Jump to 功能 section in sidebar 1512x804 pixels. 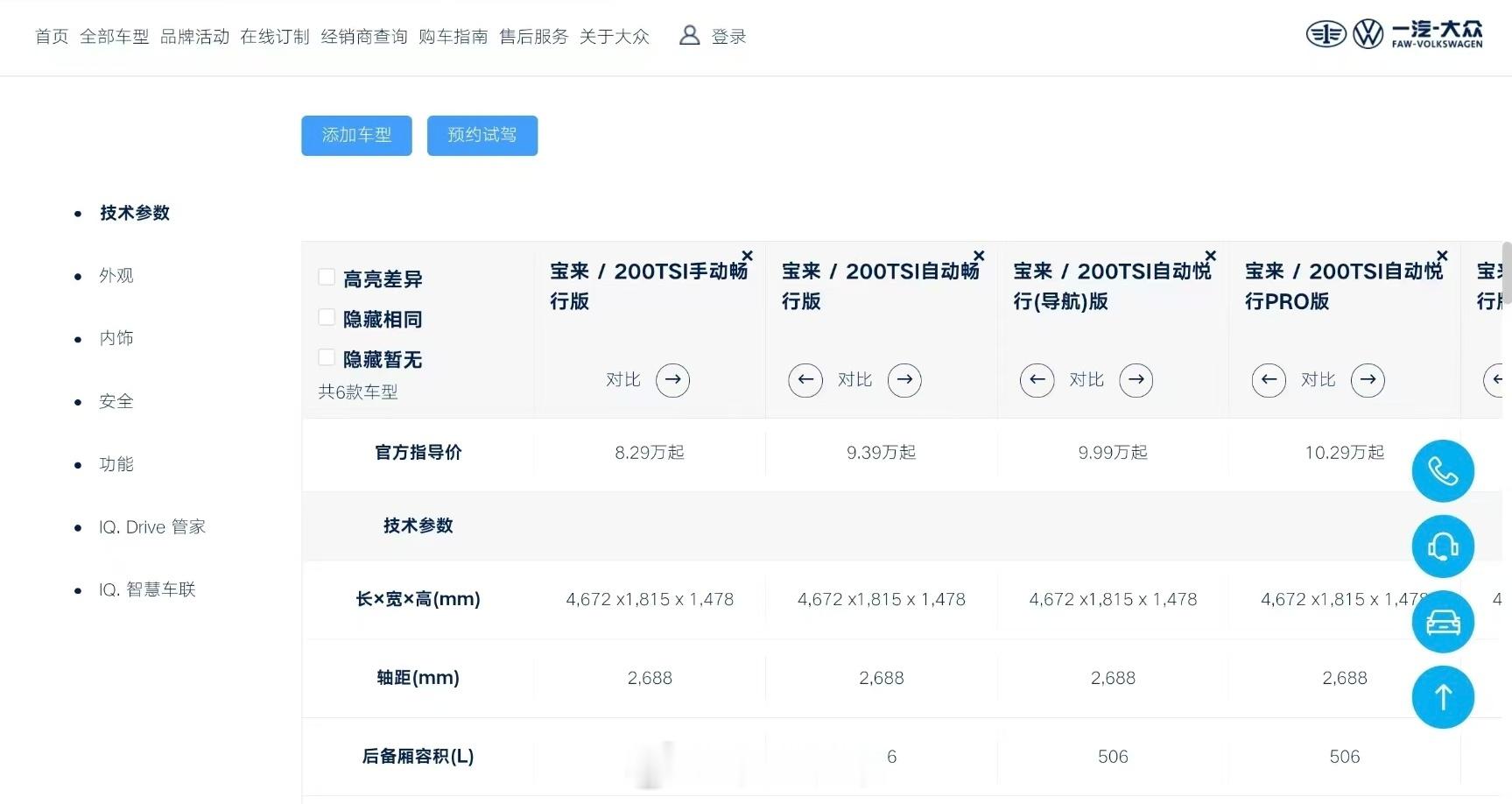(116, 465)
